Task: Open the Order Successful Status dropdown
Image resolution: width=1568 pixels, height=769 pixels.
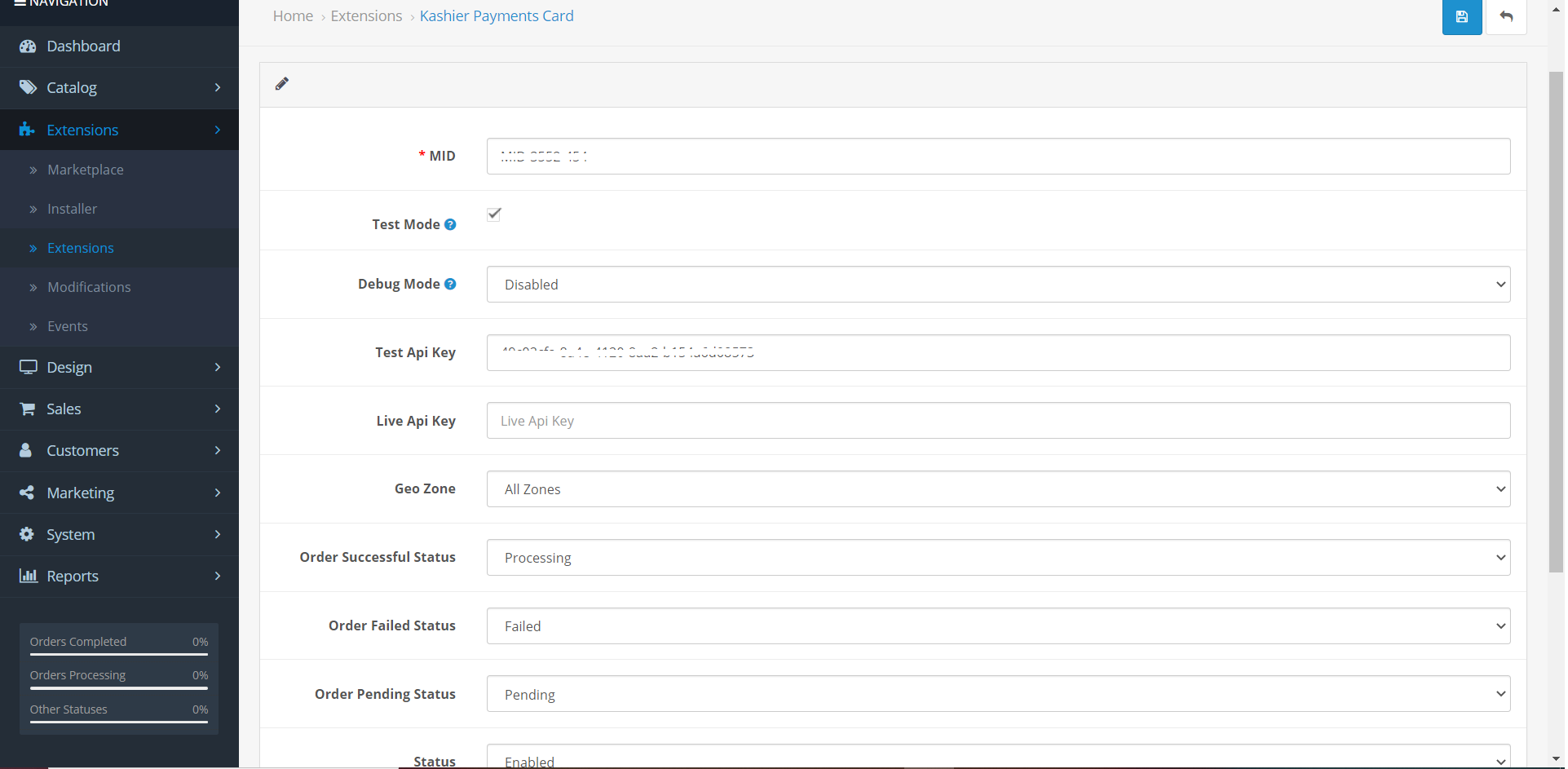Action: coord(998,558)
